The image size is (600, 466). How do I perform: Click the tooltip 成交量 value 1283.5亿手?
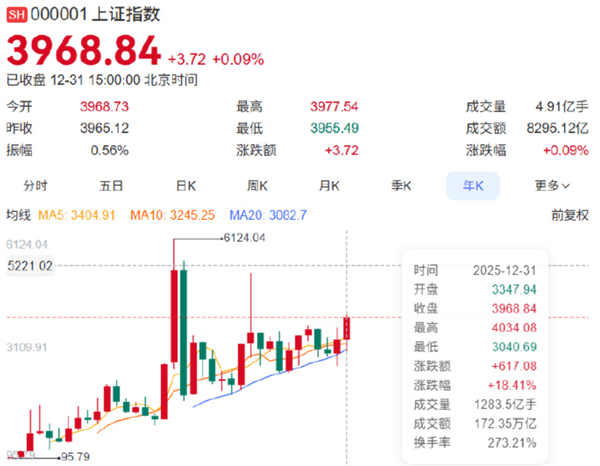[505, 404]
